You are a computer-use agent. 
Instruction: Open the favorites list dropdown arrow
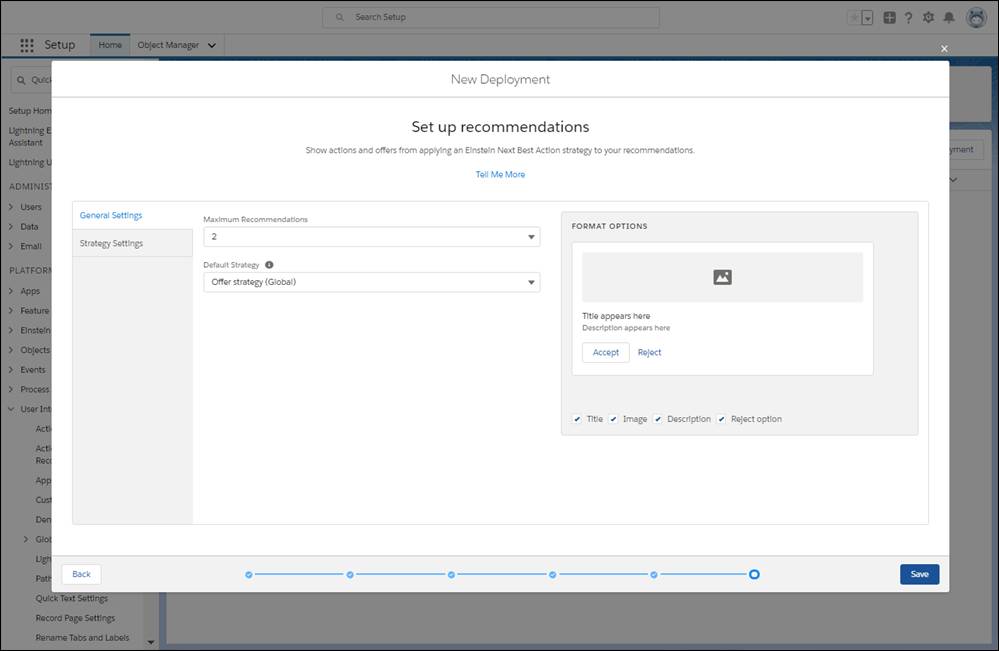click(868, 18)
